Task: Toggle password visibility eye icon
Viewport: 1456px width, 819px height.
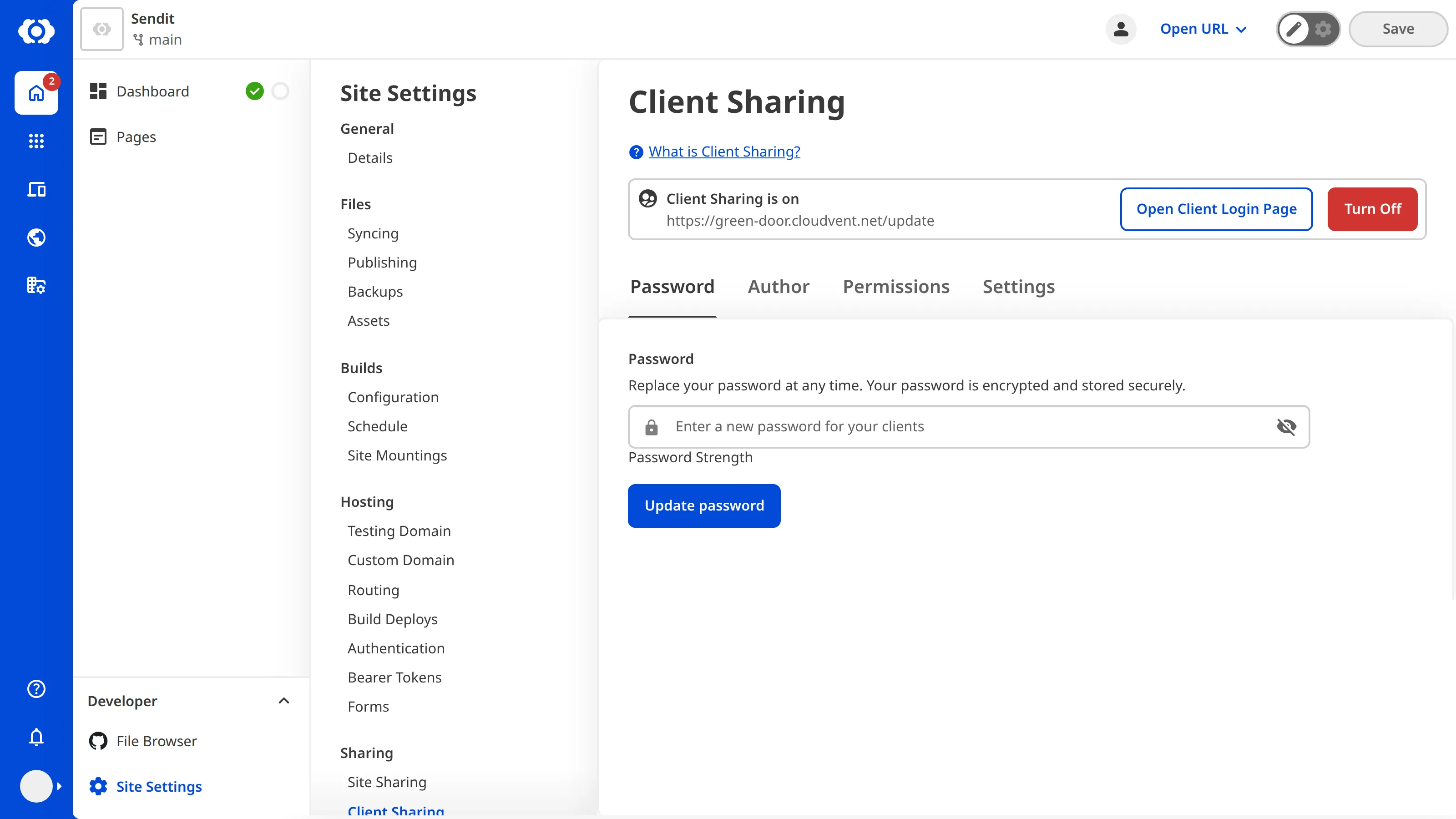Action: click(1286, 427)
